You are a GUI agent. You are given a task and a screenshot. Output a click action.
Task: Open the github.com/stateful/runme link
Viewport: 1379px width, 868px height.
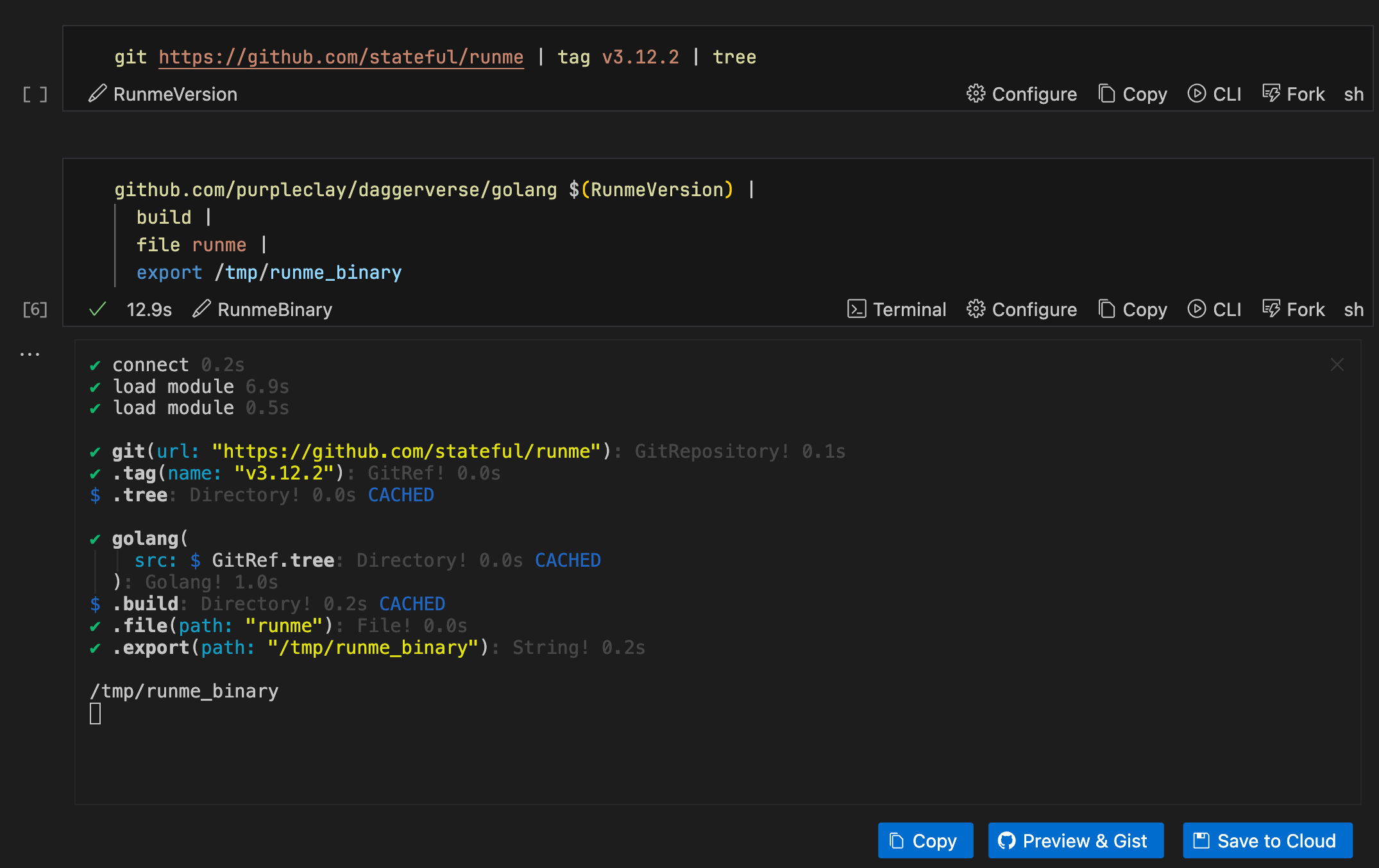click(341, 57)
